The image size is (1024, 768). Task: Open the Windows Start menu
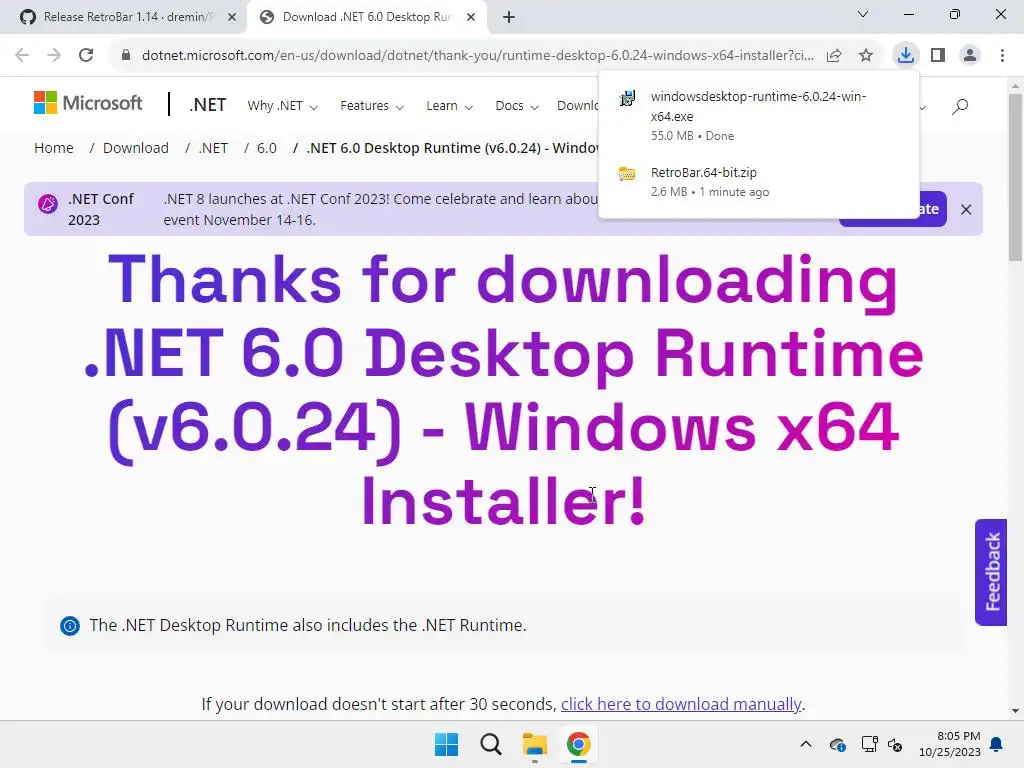point(447,744)
